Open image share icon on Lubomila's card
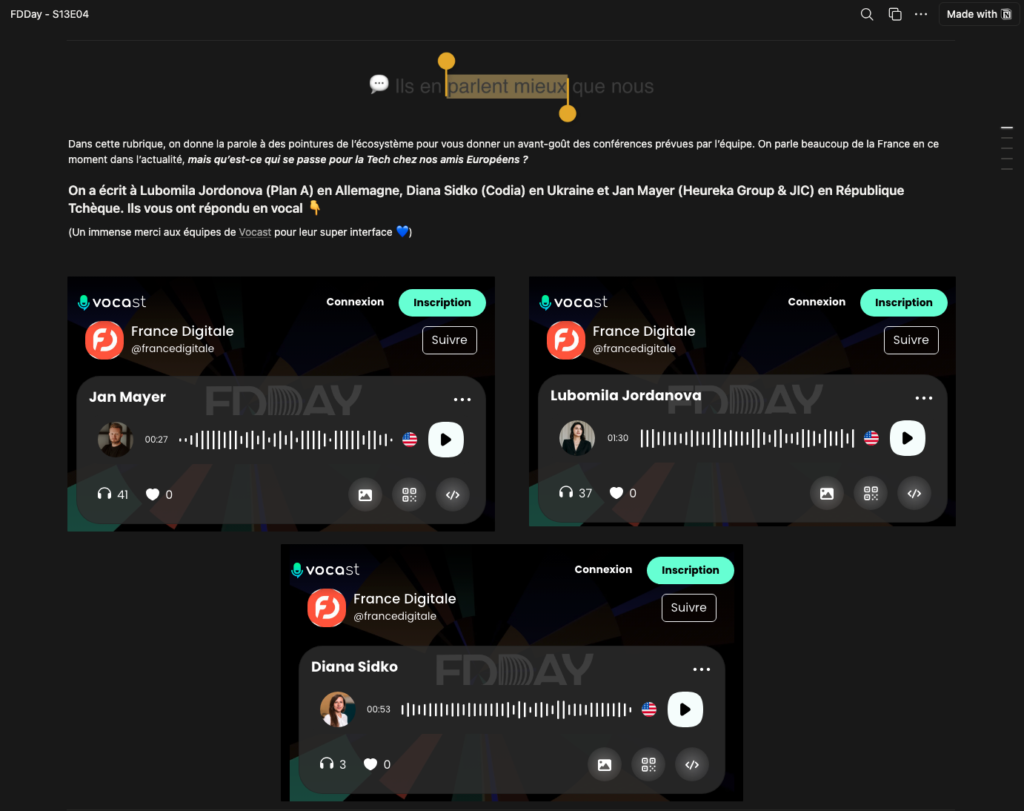Screen dimensions: 1024x811 [827, 494]
